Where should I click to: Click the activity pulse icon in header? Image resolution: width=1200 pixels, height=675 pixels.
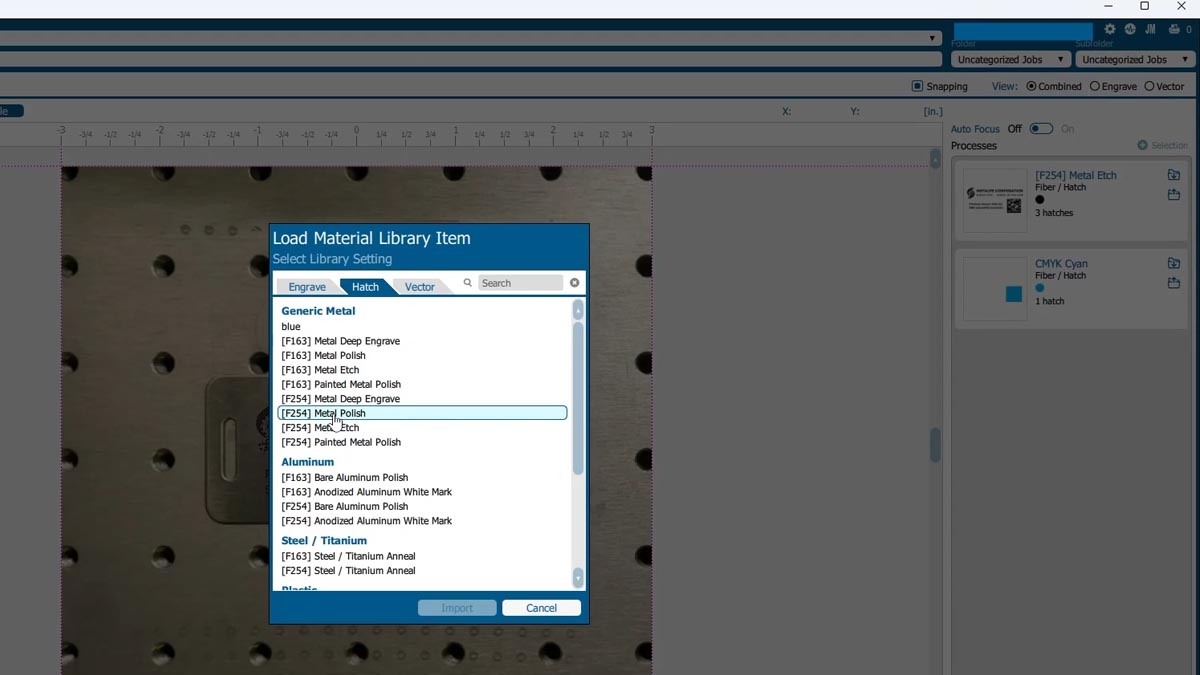1130,30
